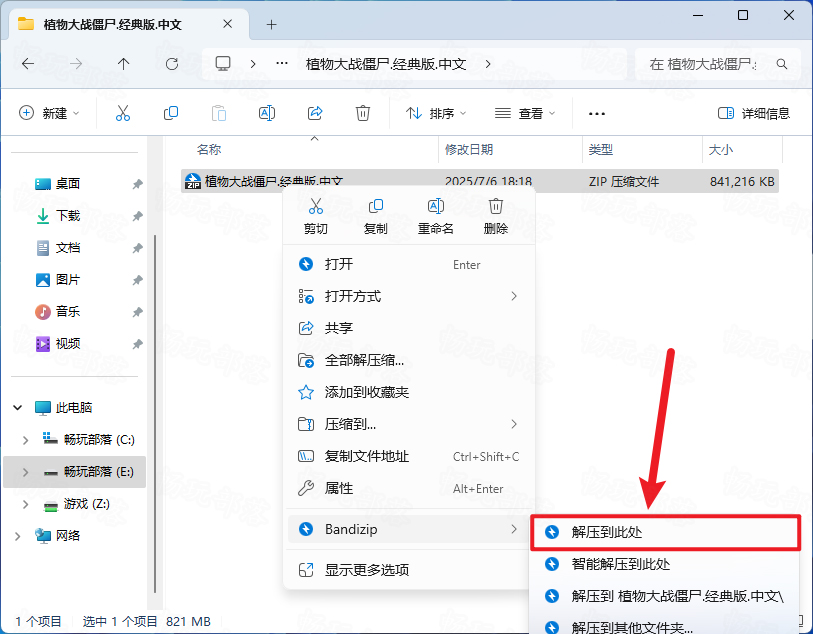Viewport: 813px width, 634px height.
Task: Open the 打开方式 submenu
Action: pyautogui.click(x=410, y=296)
